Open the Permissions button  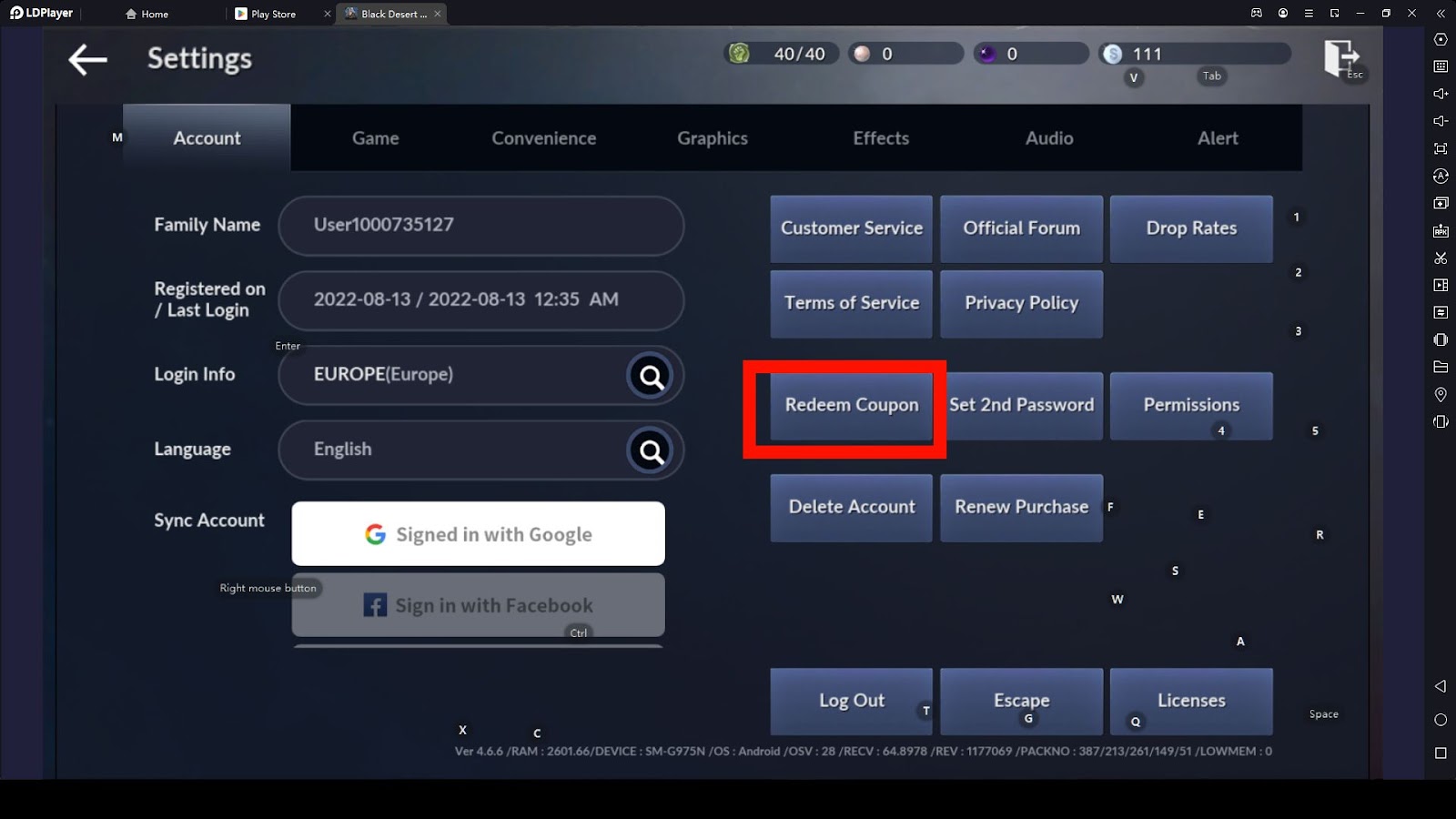pyautogui.click(x=1191, y=406)
